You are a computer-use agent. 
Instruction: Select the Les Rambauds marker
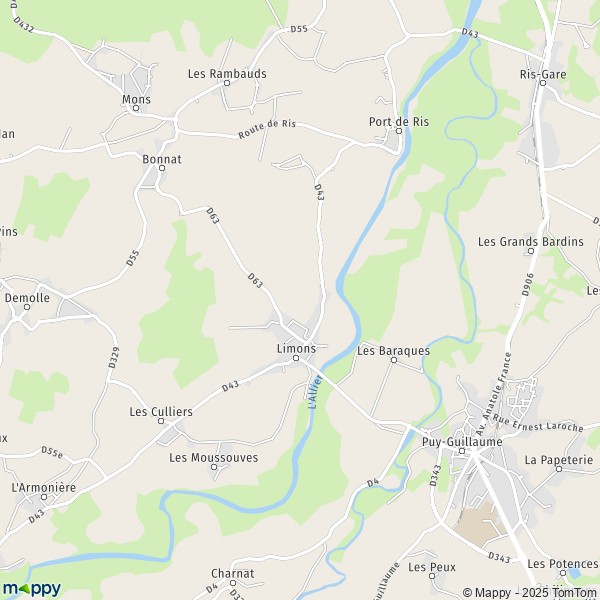[x=227, y=83]
